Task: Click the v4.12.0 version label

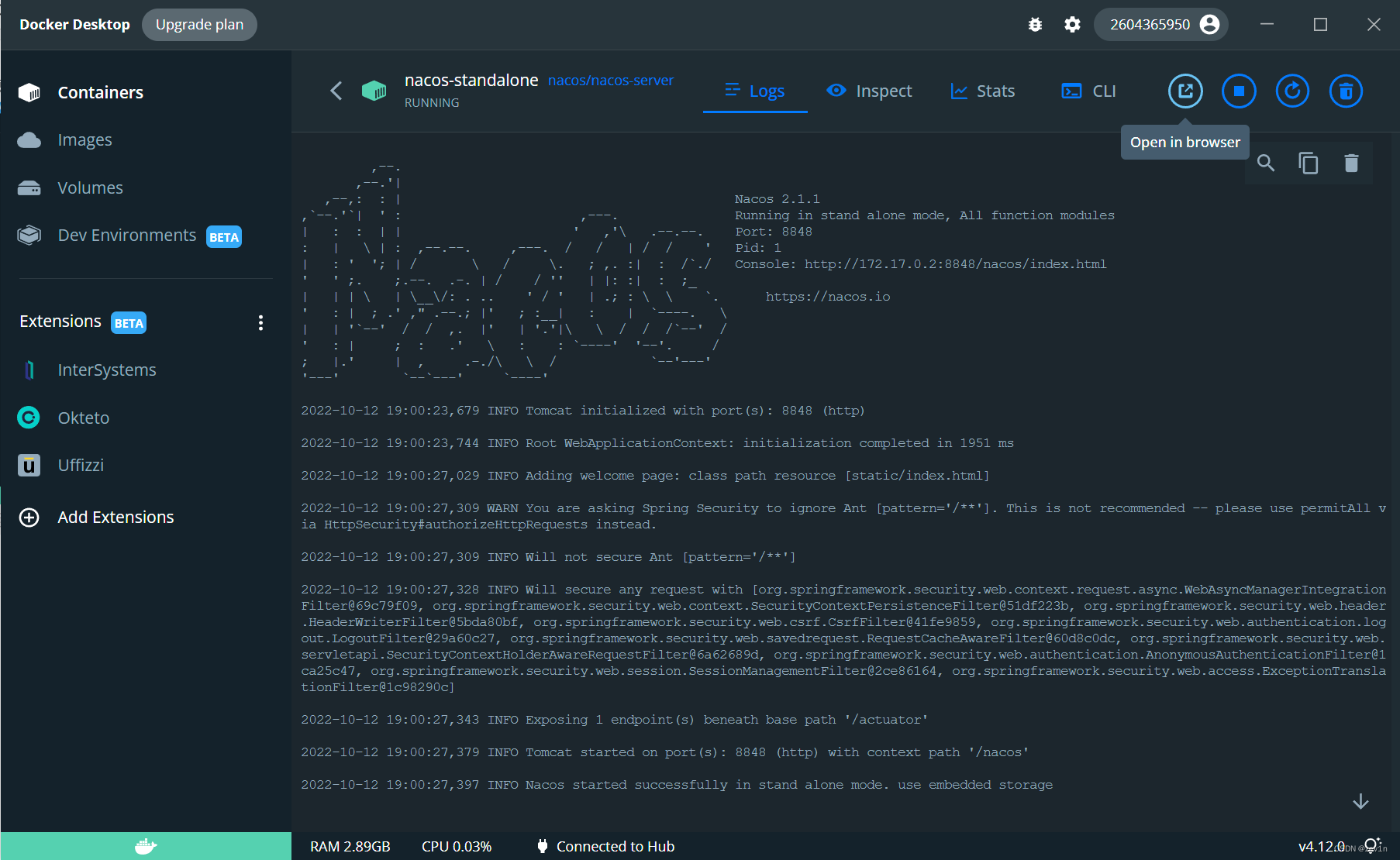Action: click(1322, 847)
